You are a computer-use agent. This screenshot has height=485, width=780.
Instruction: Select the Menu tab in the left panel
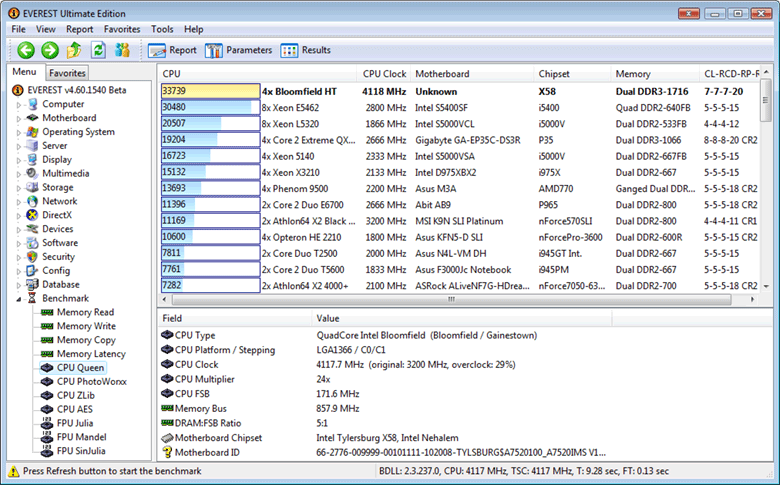click(x=24, y=72)
